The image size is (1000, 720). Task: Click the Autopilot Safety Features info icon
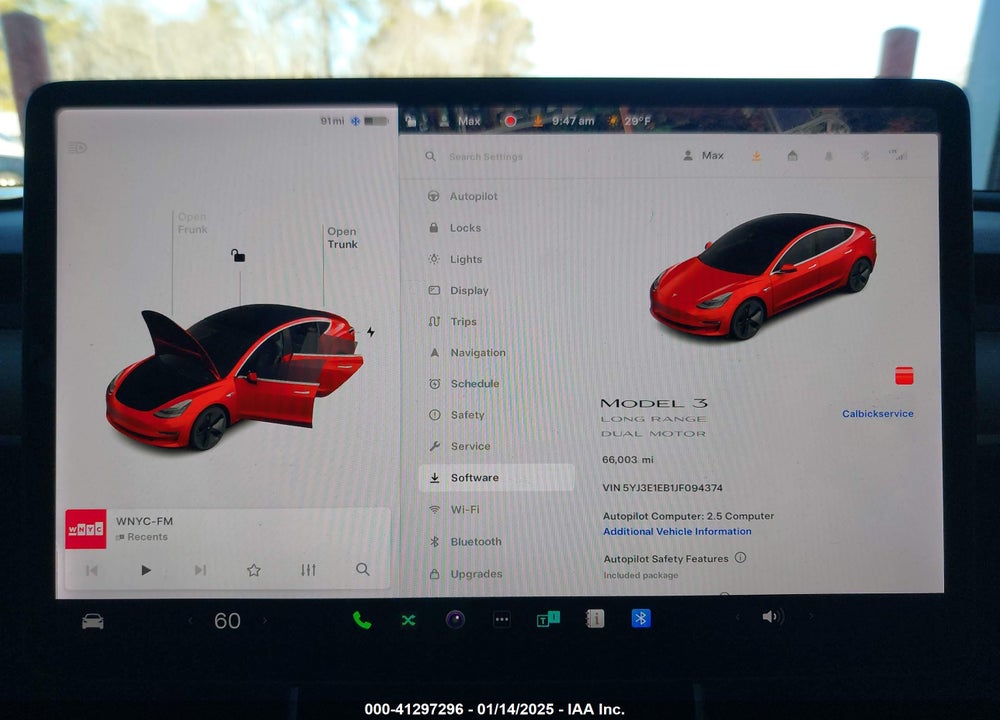click(740, 557)
